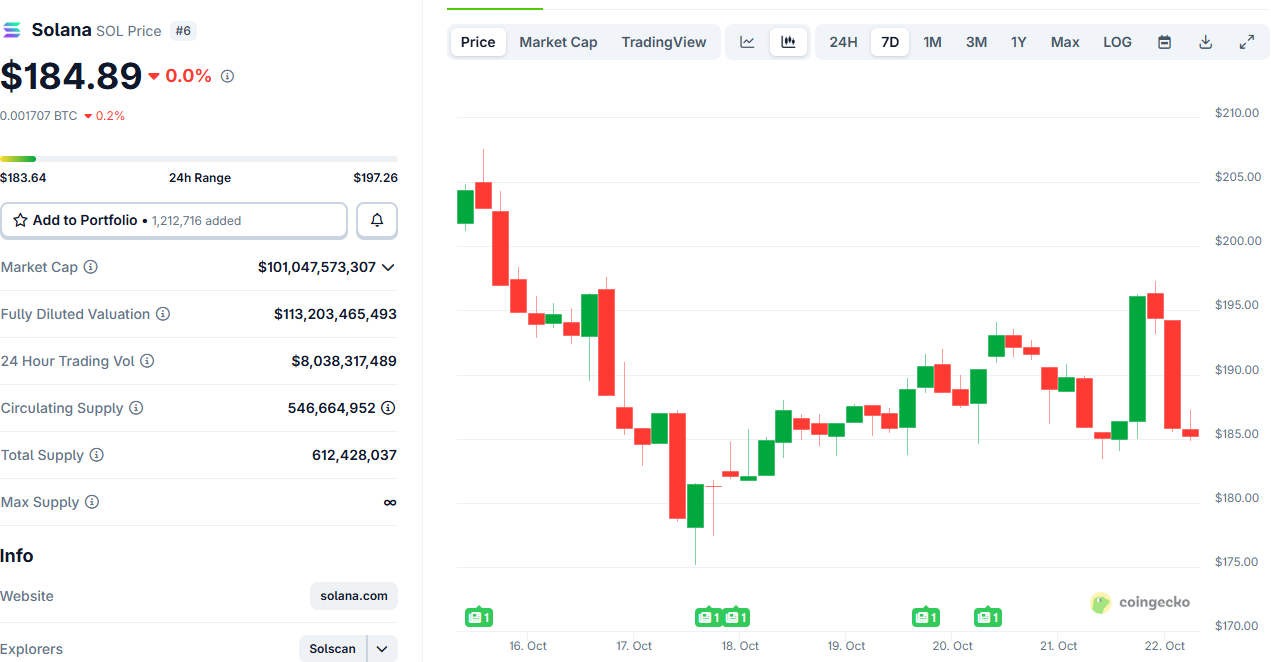Select the 1M time range
This screenshot has width=1271, height=662.
tap(932, 42)
